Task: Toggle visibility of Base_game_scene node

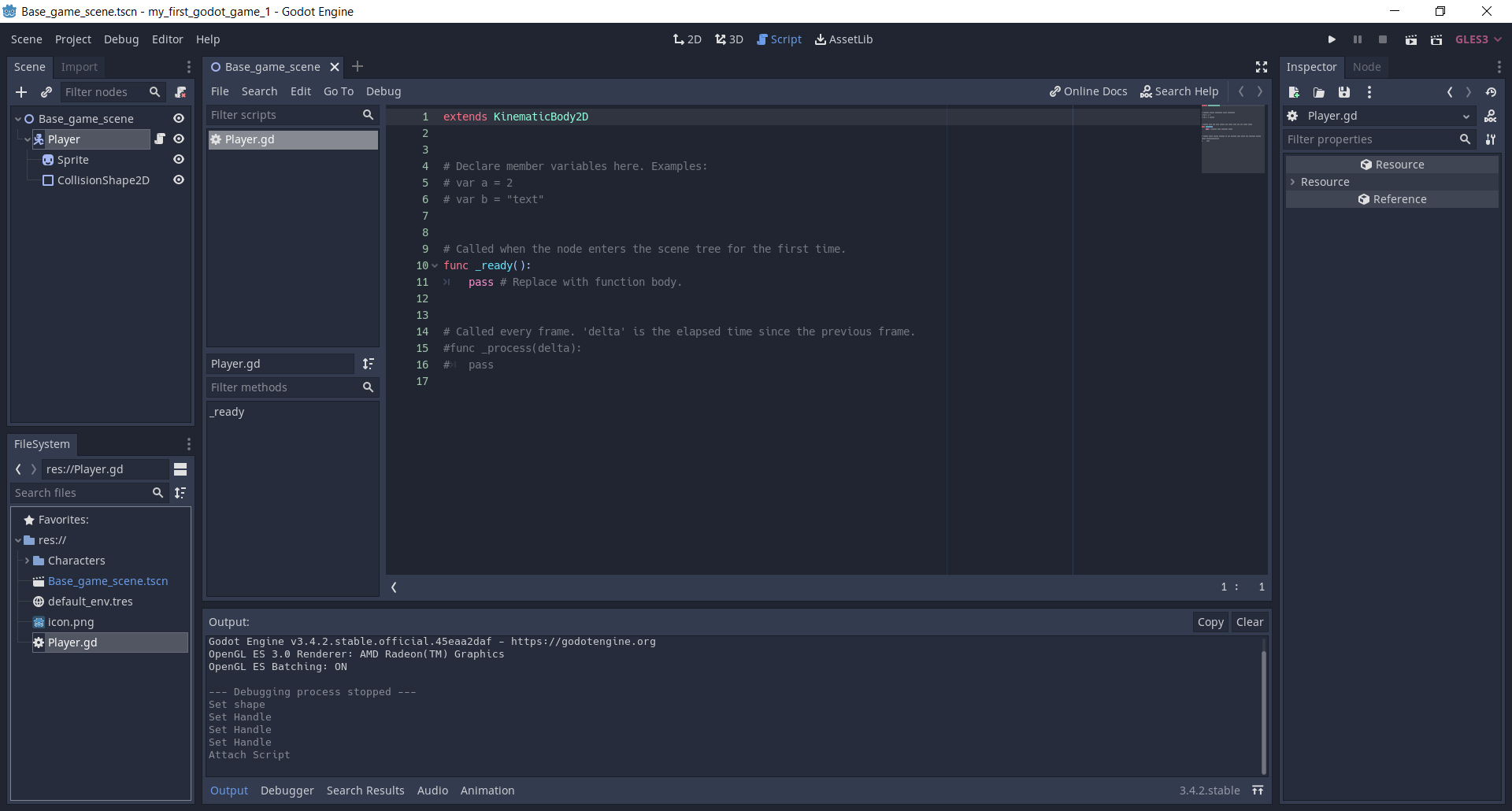Action: coord(179,118)
